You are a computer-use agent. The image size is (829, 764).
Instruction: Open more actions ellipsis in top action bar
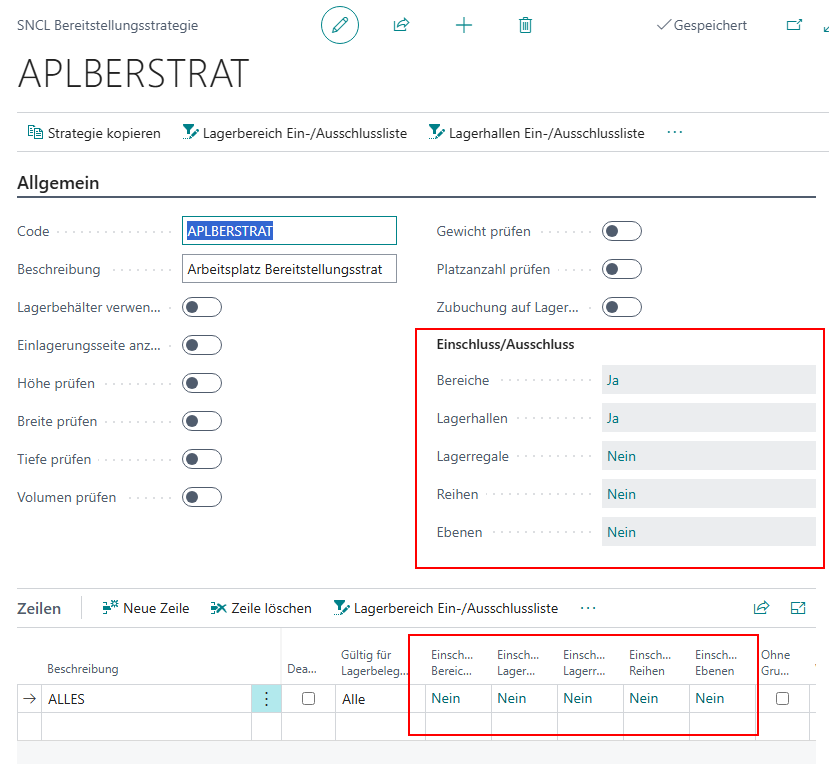coord(674,133)
